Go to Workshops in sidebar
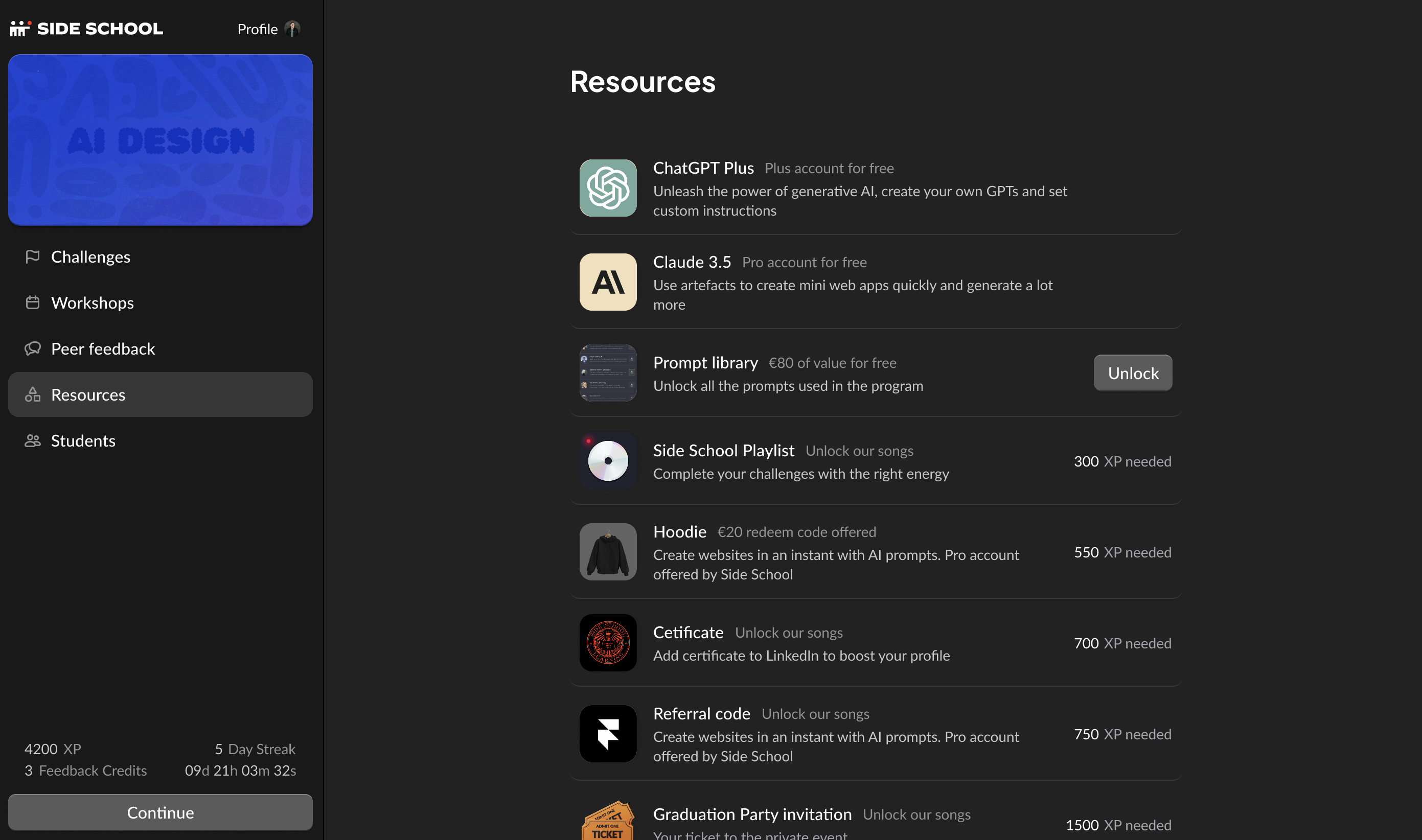 coord(93,303)
